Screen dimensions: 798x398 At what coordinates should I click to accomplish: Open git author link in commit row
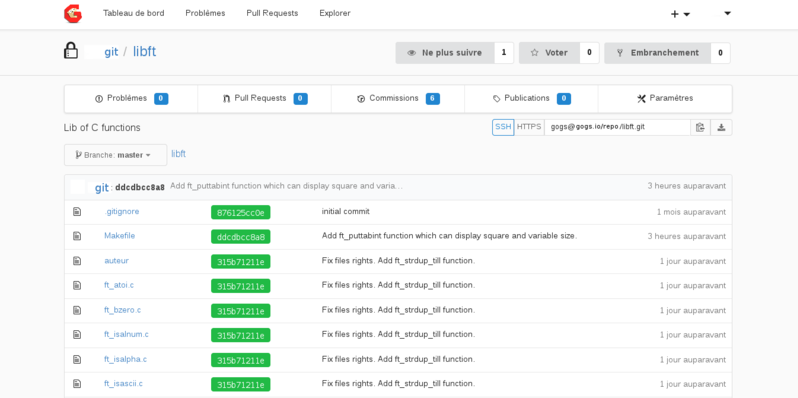(x=102, y=188)
